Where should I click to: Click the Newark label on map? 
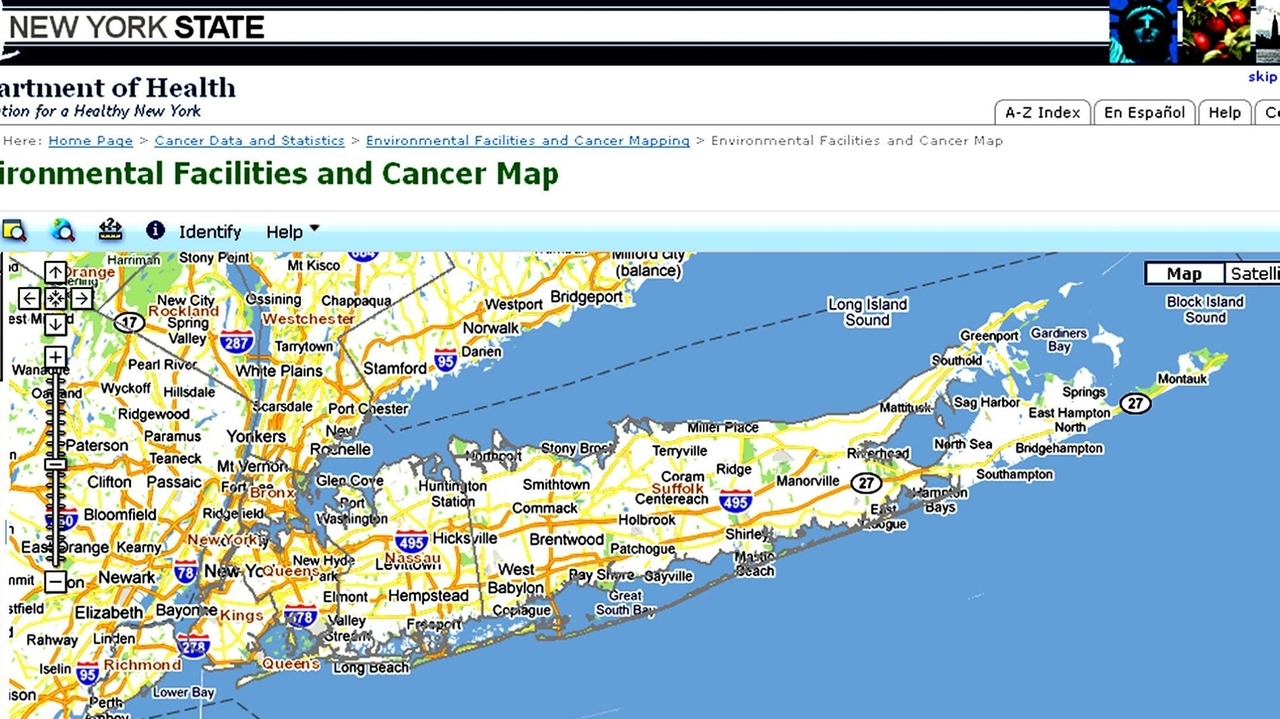click(126, 578)
